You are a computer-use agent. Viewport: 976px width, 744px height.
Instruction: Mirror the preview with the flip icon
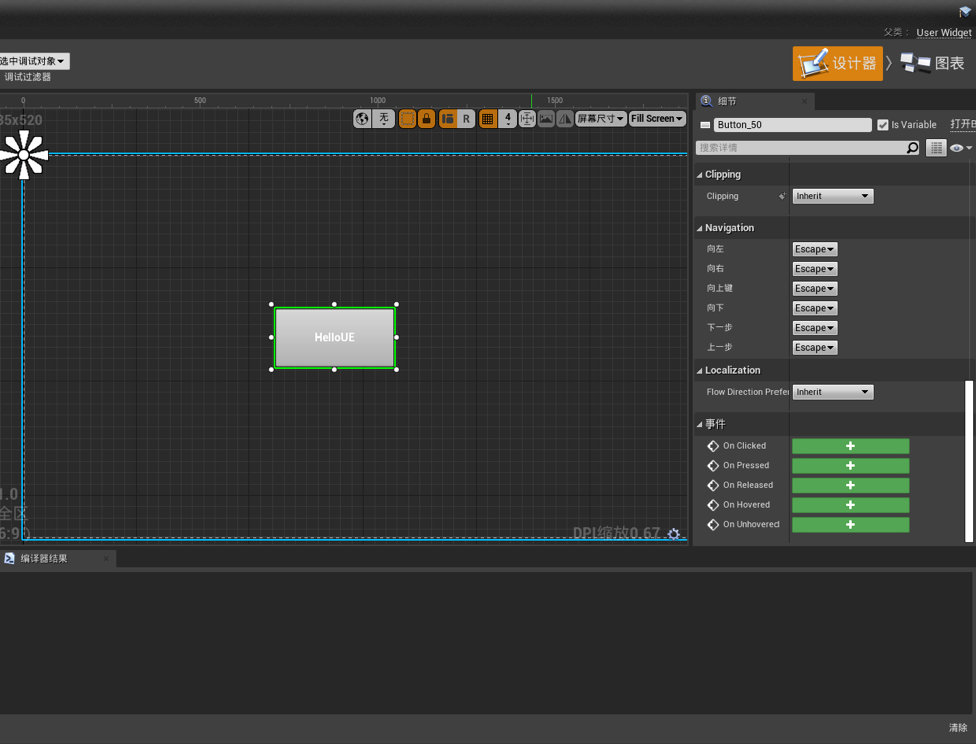pyautogui.click(x=565, y=118)
